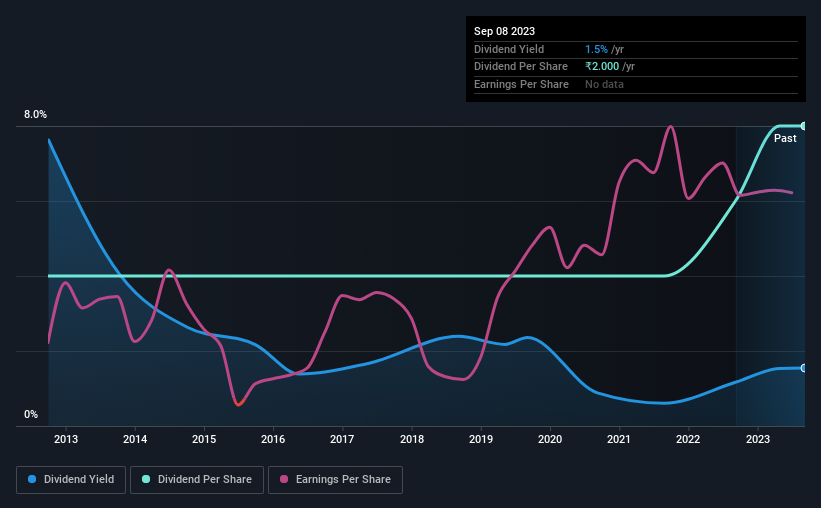Click the Dividend Per Share endpoint marker

[804, 126]
